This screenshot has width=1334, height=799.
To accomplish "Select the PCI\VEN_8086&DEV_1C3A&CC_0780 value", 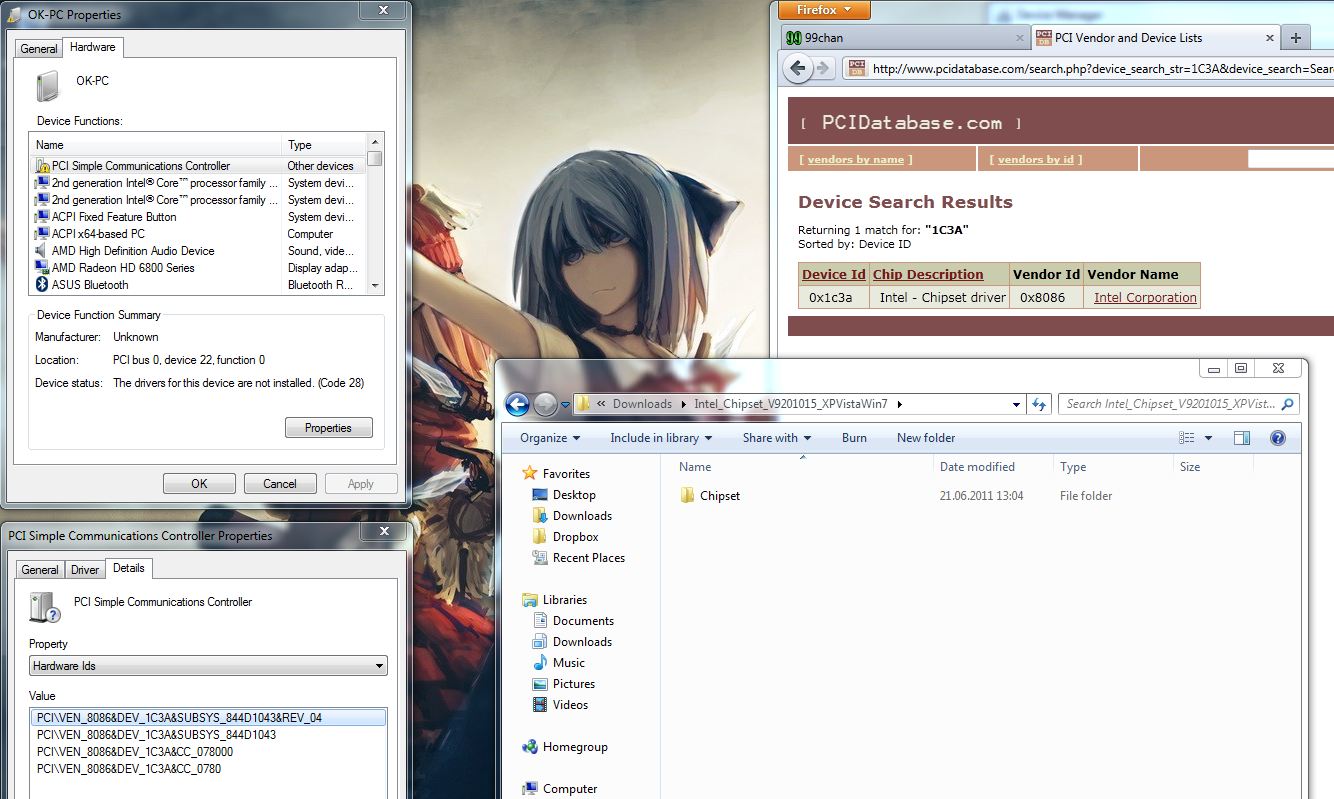I will coord(129,769).
